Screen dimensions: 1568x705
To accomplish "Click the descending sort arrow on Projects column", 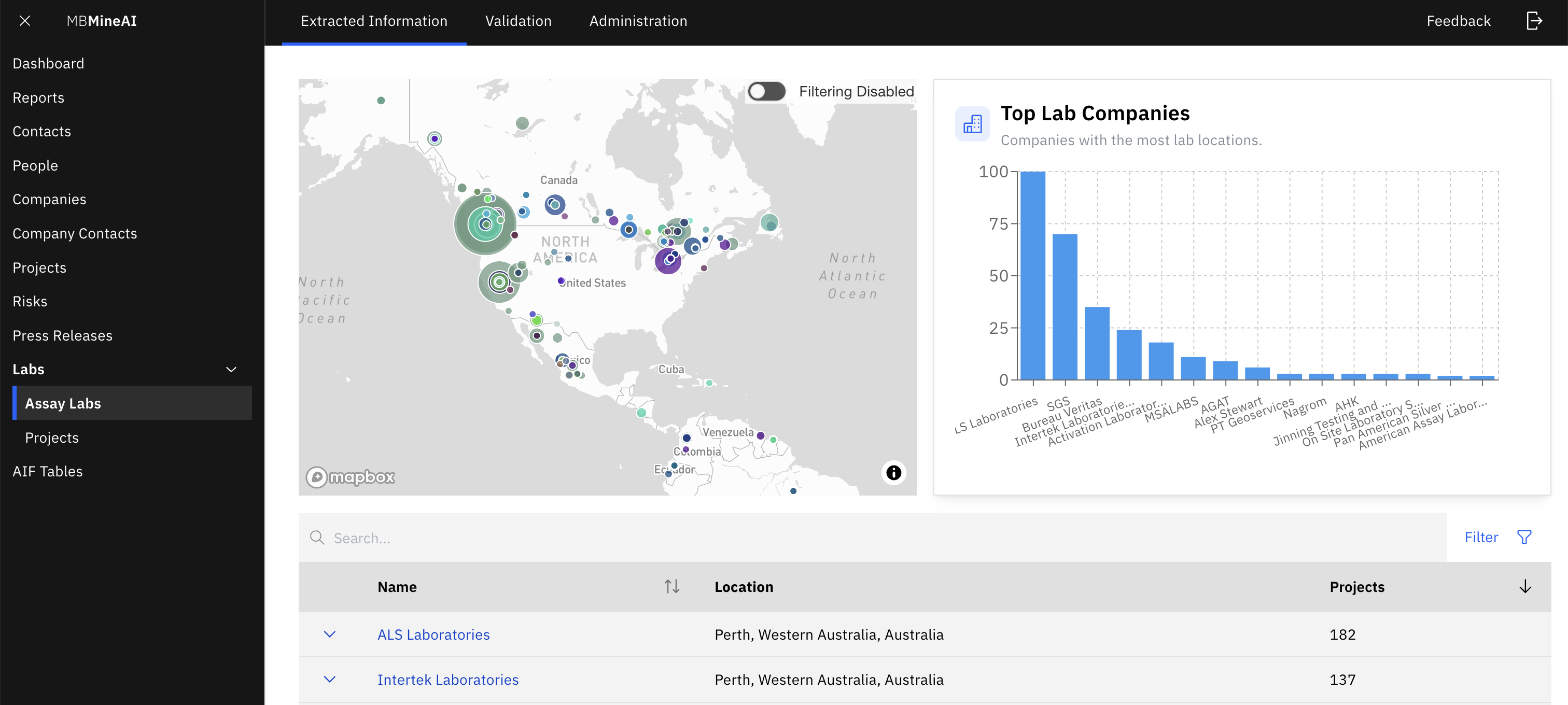I will click(1525, 586).
